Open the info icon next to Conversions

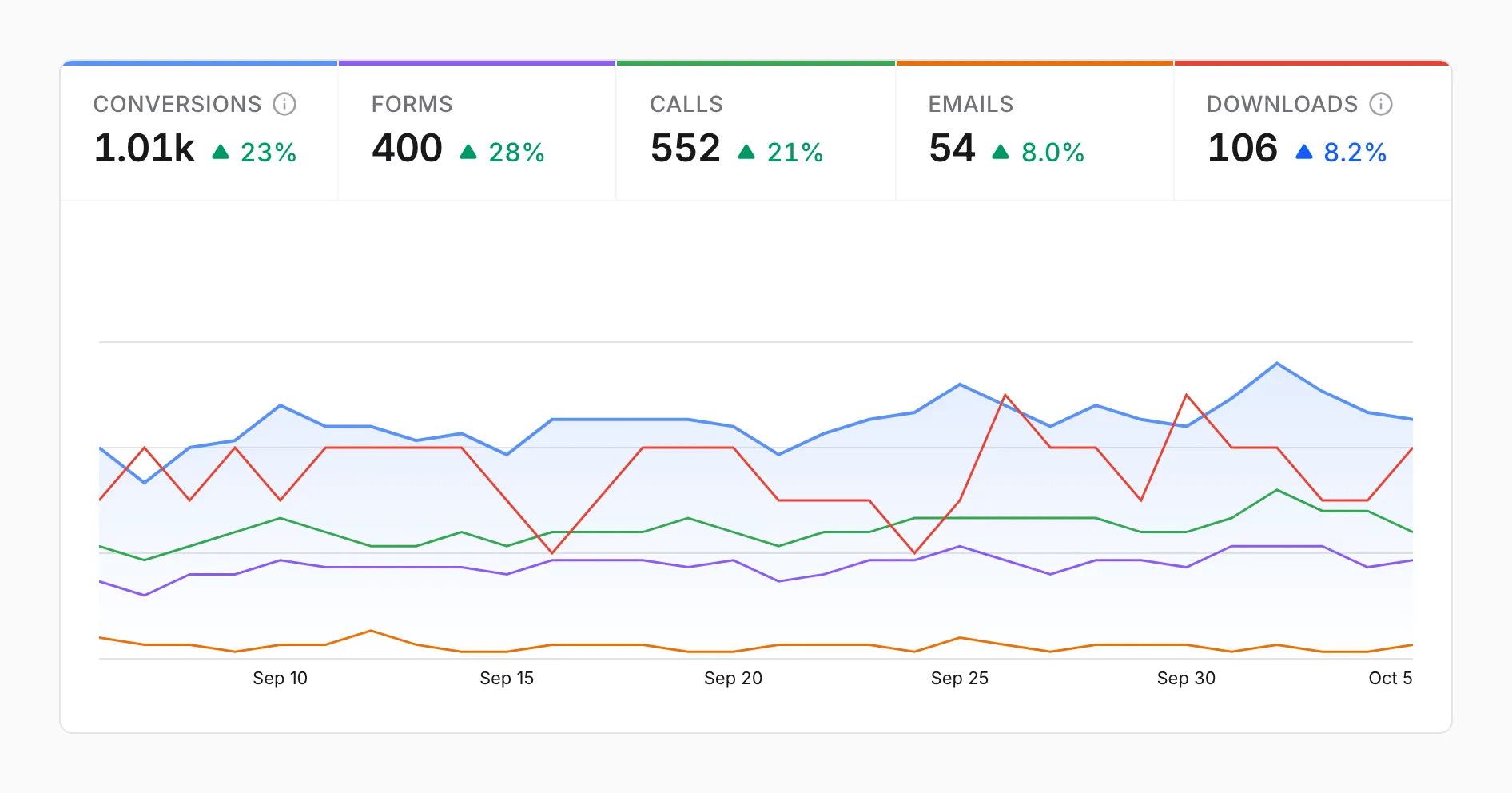(284, 104)
